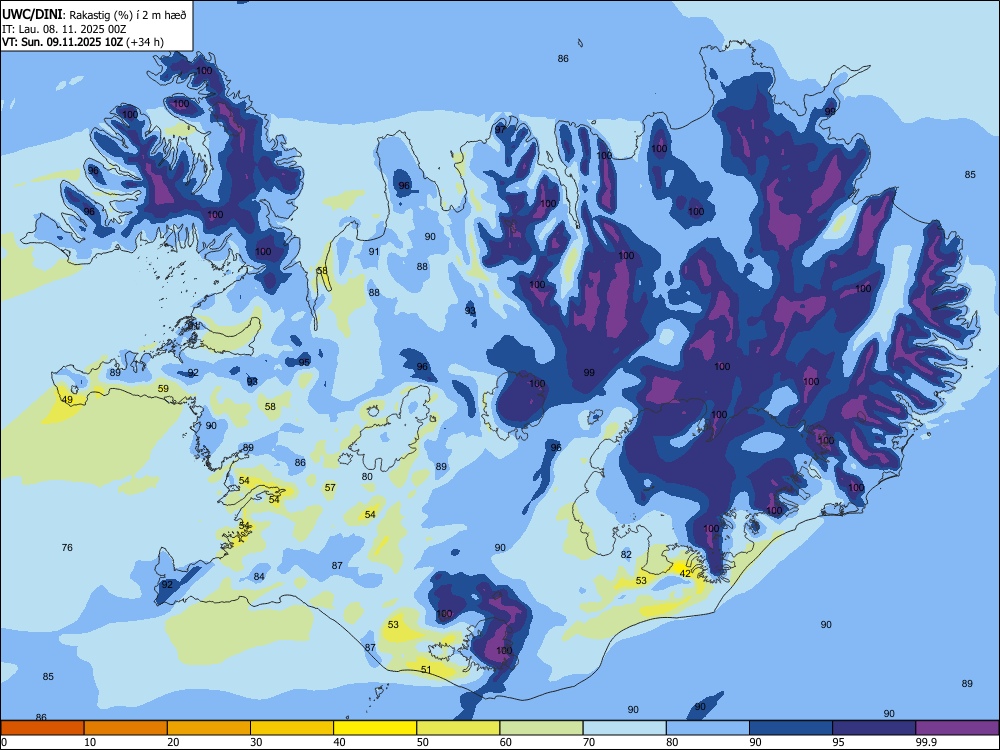Click the humidity value '49' on the map
Image resolution: width=1000 pixels, height=750 pixels.
point(67,400)
